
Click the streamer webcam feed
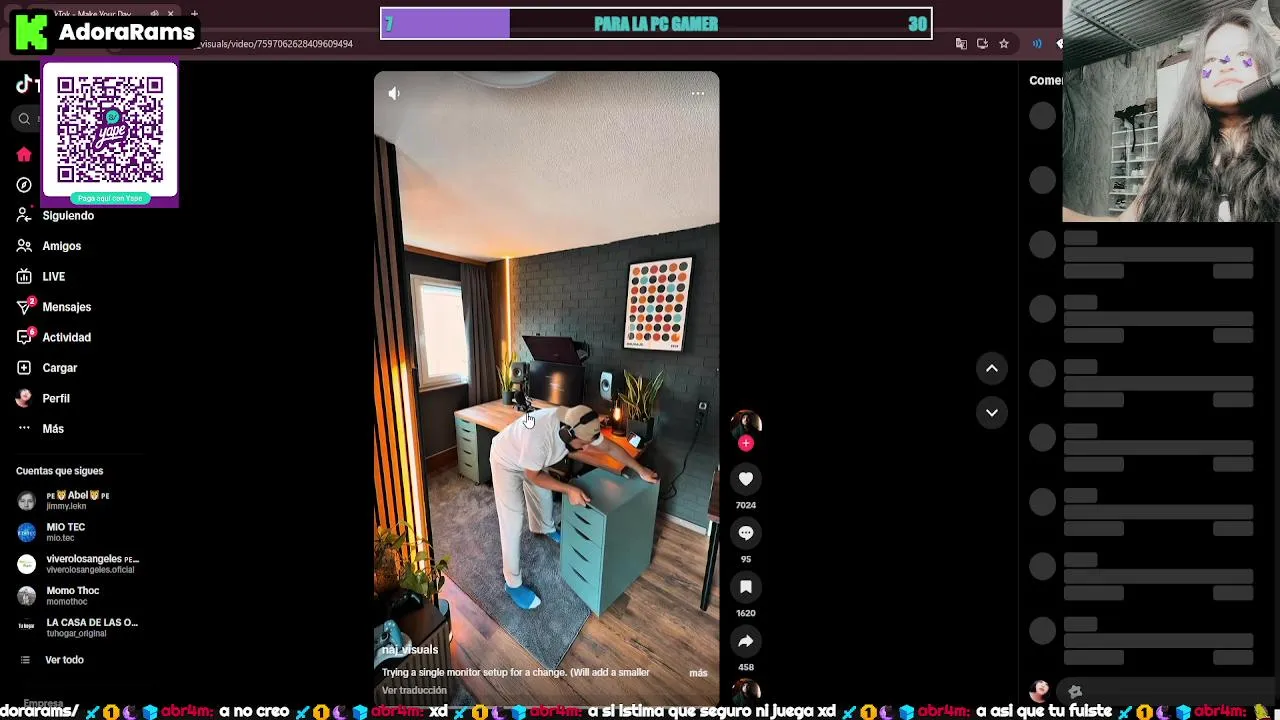click(1171, 110)
